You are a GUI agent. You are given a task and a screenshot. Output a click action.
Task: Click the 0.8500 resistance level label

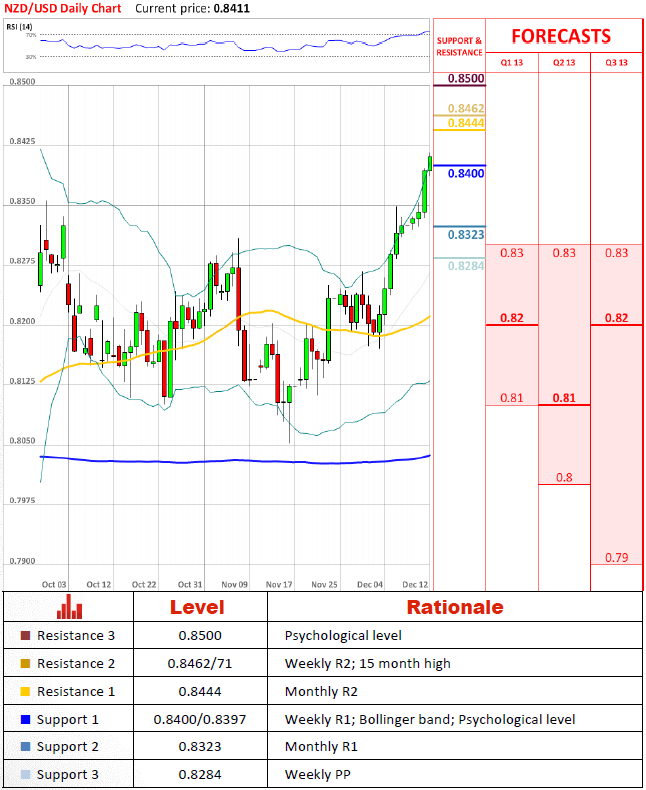click(466, 79)
